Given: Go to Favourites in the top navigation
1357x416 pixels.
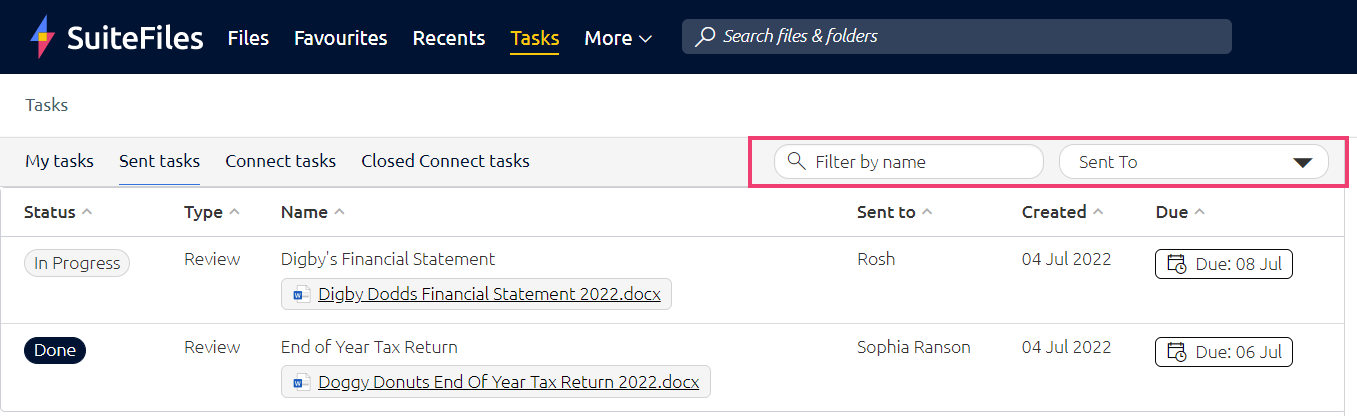Looking at the screenshot, I should [340, 38].
